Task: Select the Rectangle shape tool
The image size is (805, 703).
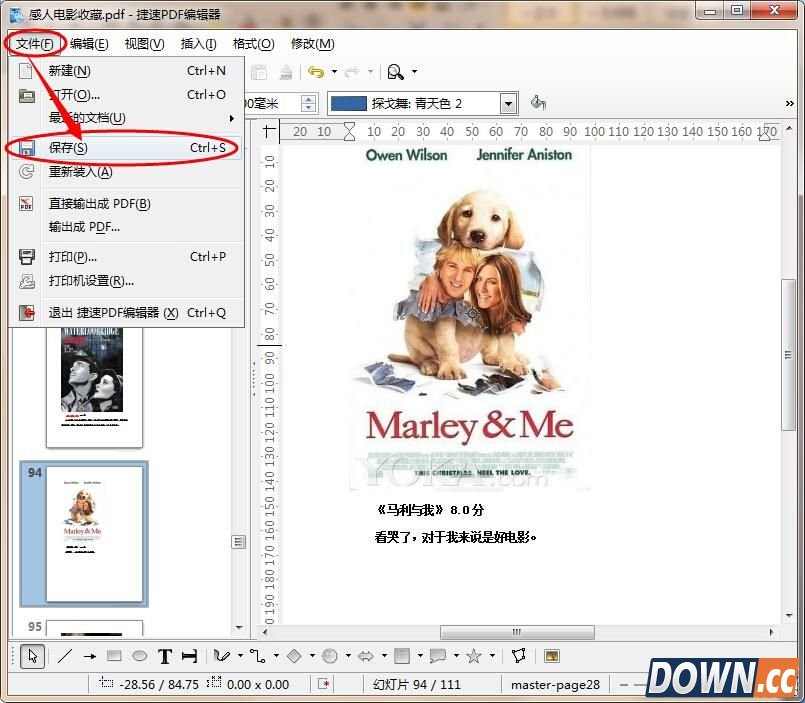Action: point(114,656)
